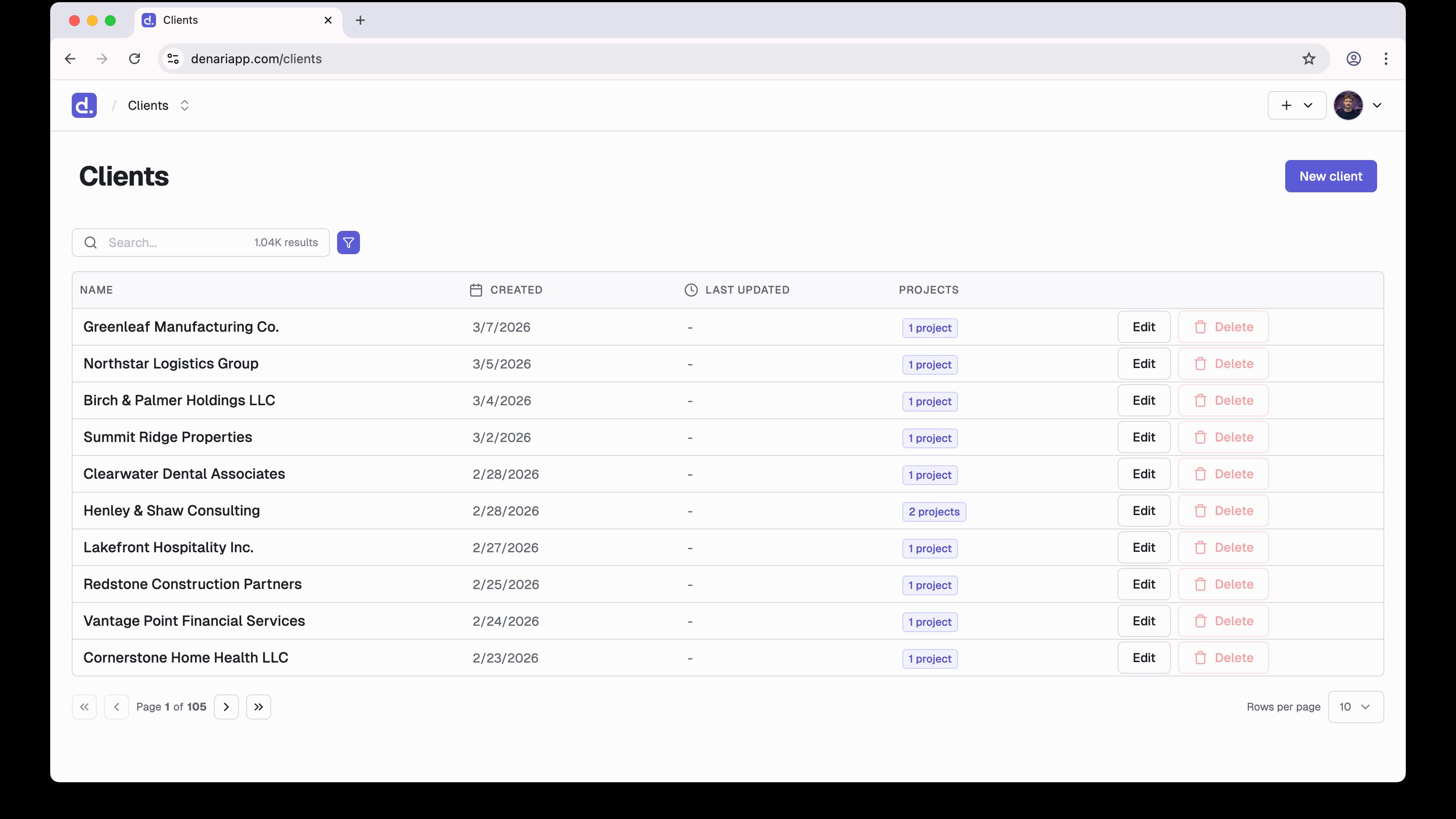Delete Vantage Point Financial Services
Screen dimensions: 1456x819
pos(1223,621)
